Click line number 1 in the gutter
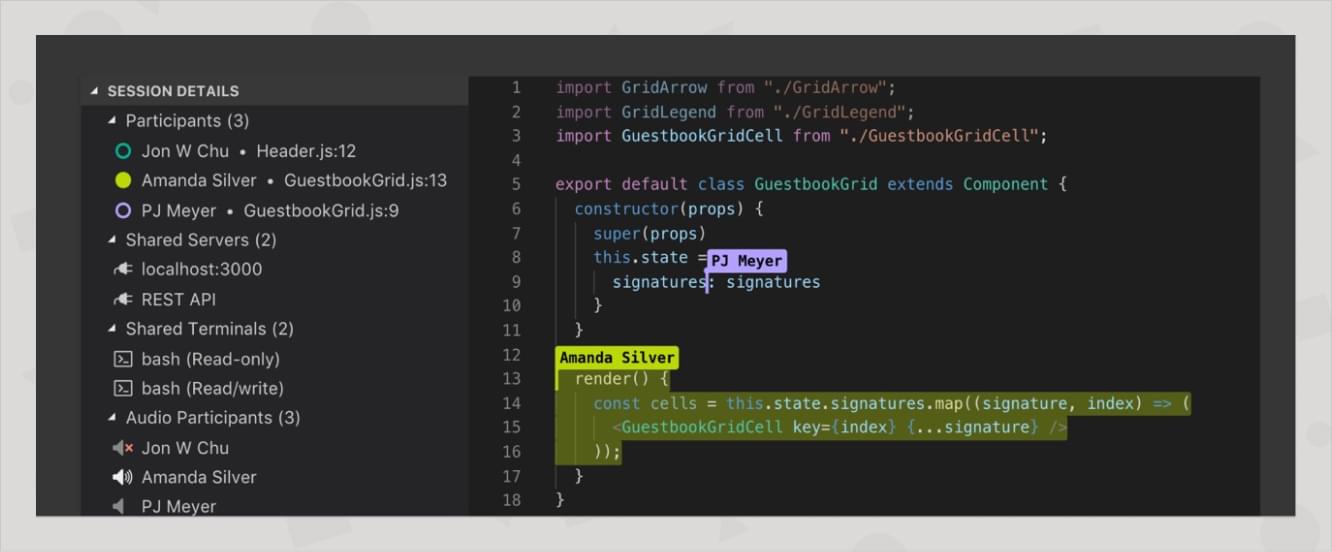Viewport: 1332px width, 552px height. point(516,88)
